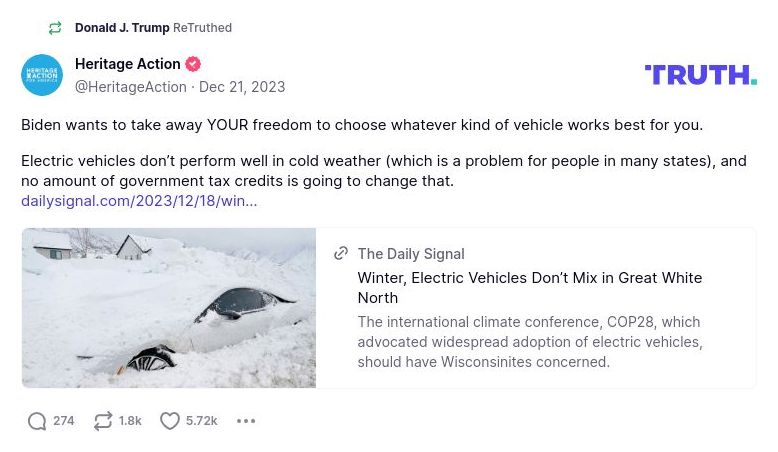Click the 1.8k ReTruths count
This screenshot has height=452, width=778.
tap(130, 421)
